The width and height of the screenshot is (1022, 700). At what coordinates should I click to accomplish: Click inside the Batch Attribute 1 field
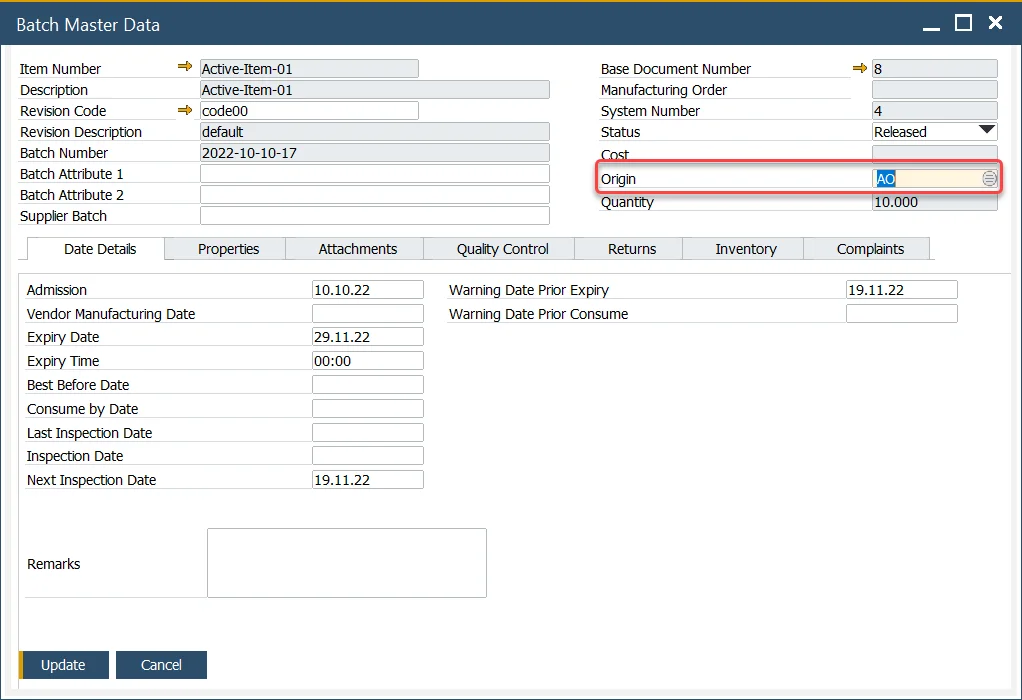[x=374, y=173]
